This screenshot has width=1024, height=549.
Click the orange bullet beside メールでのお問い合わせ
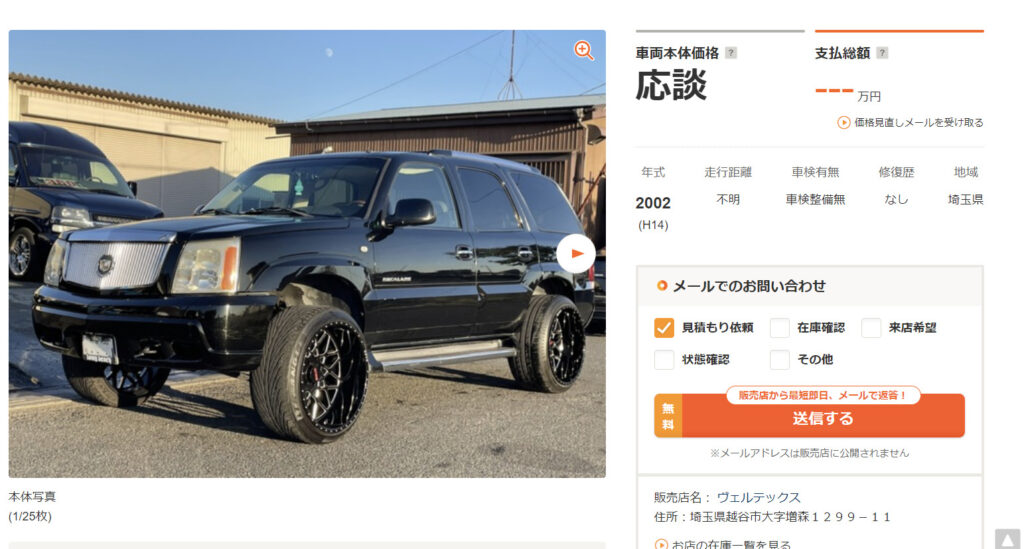pos(662,285)
